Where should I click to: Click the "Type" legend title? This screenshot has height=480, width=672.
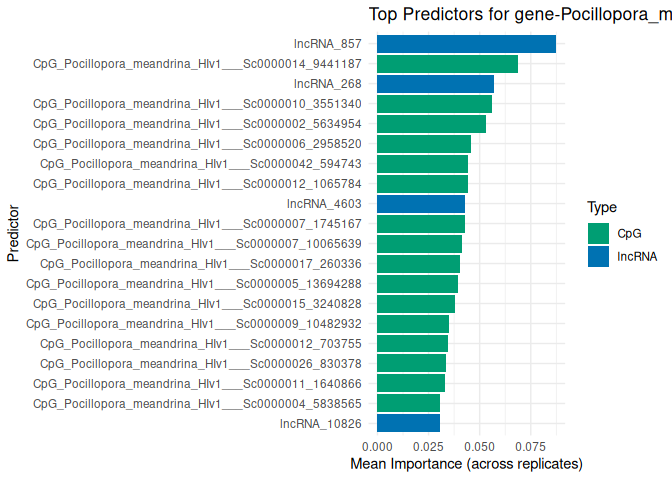pyautogui.click(x=601, y=207)
